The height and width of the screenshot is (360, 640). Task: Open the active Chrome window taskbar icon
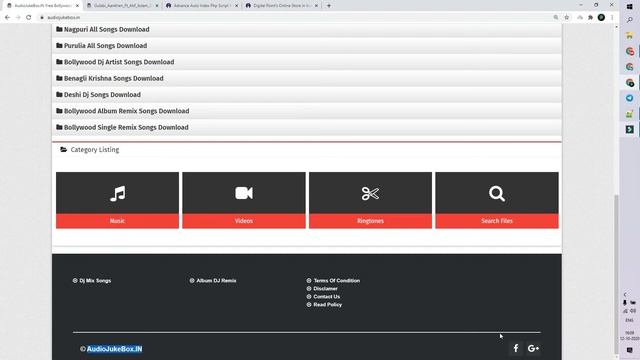coord(629,82)
